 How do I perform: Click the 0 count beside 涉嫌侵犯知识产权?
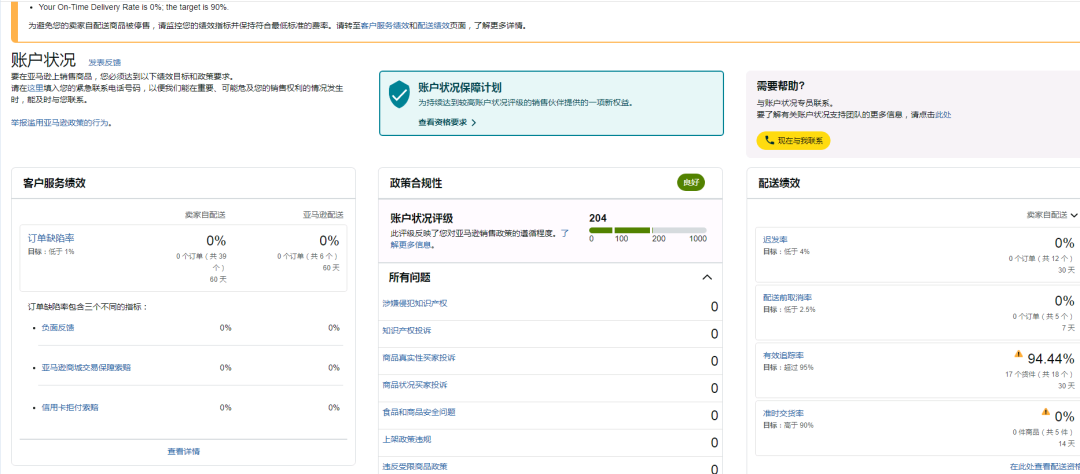[x=714, y=307]
